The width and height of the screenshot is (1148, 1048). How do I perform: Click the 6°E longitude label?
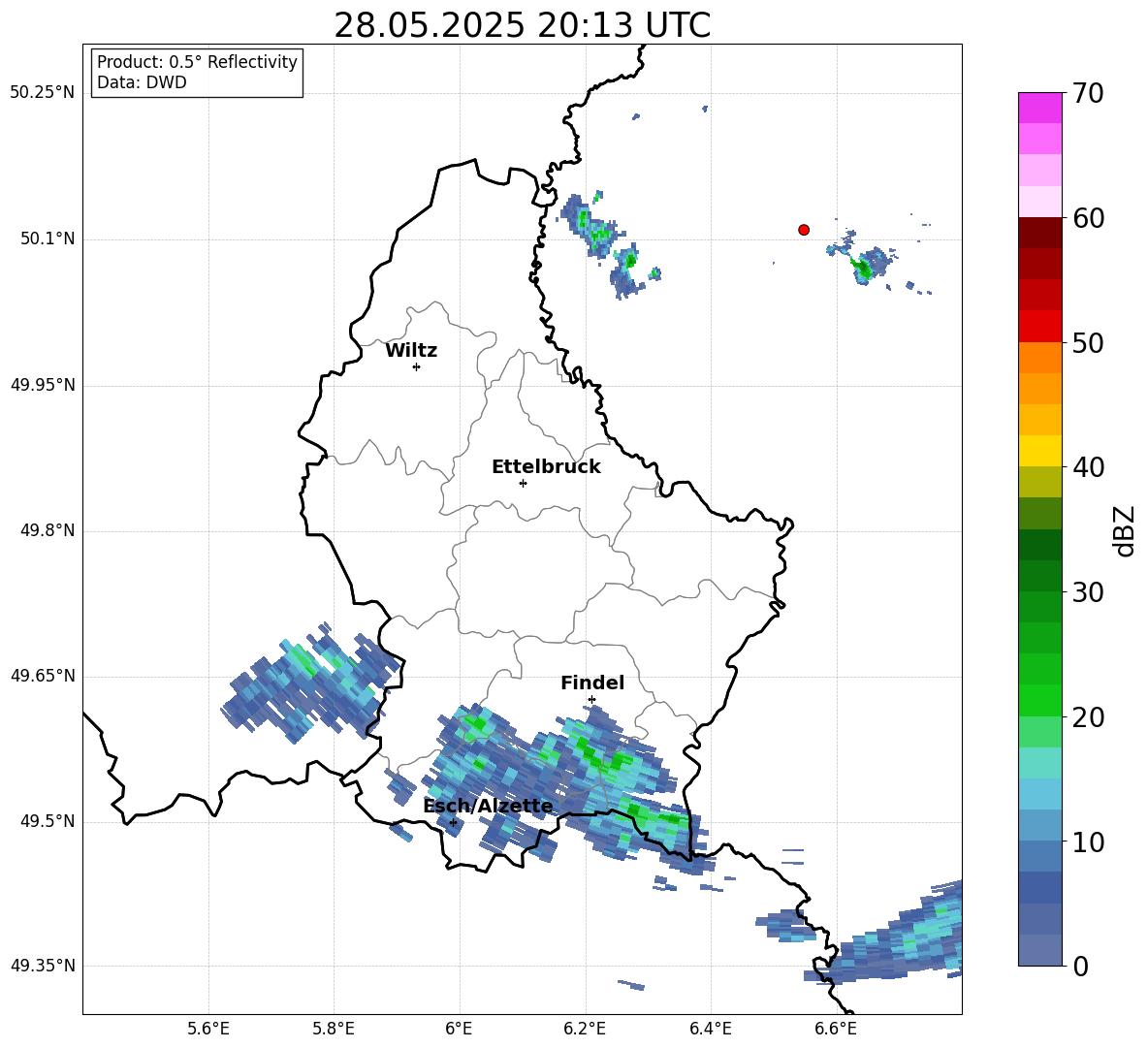pyautogui.click(x=459, y=1029)
